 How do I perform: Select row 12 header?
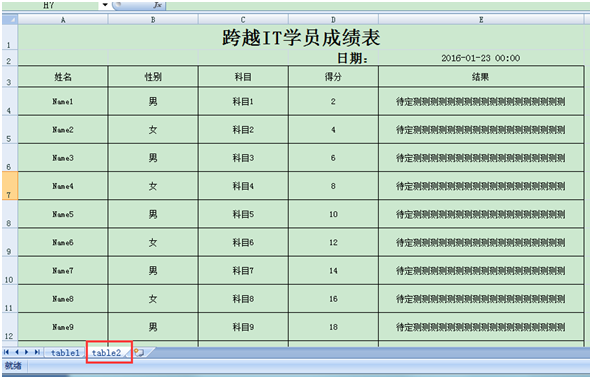(x=9, y=327)
